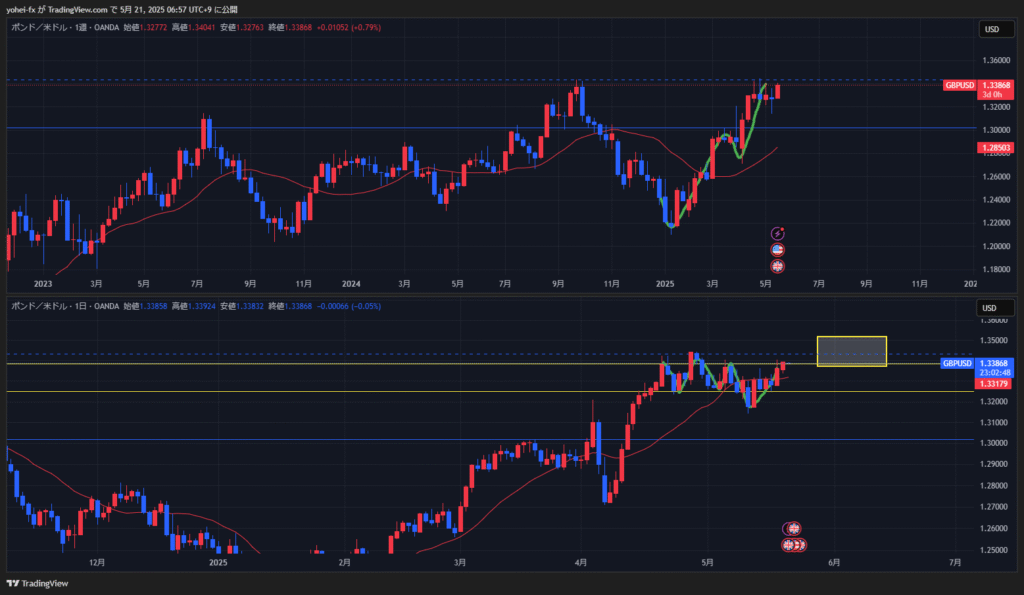Click the 12月 label on the daily time axis
The image size is (1024, 595).
[97, 562]
